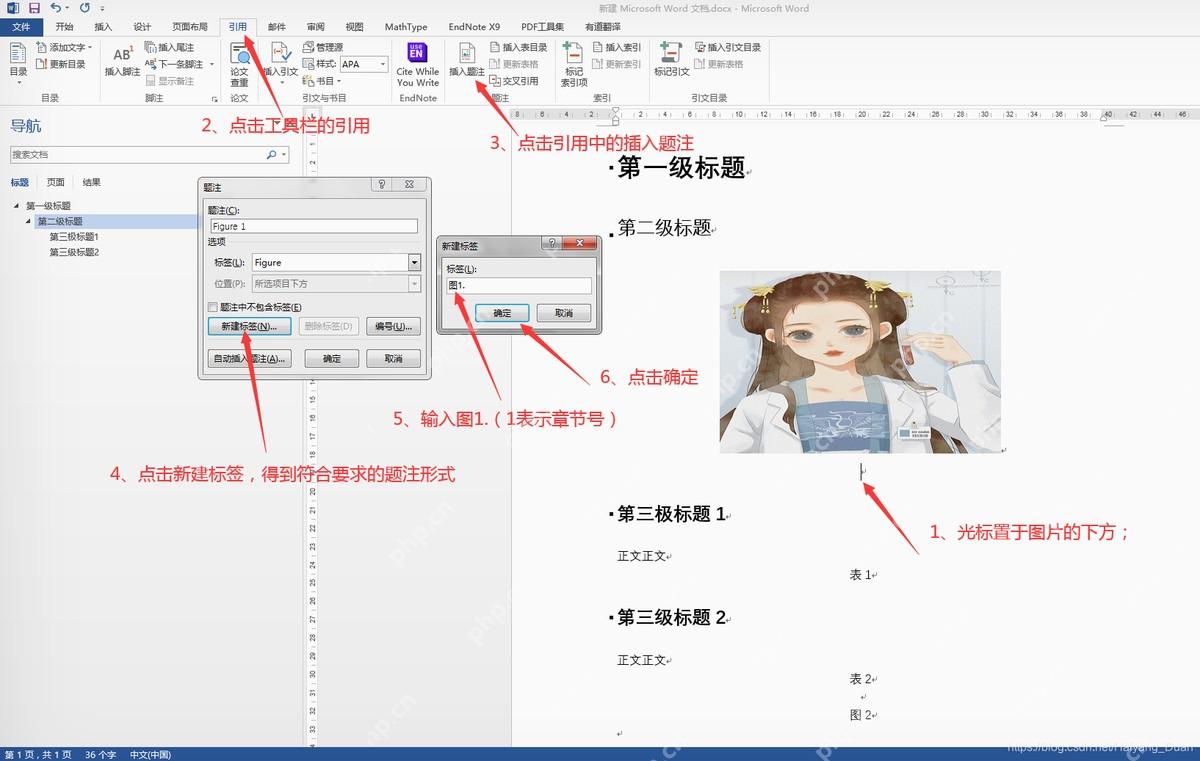
Task: Click 交叉引用 cross-reference
Action: [x=514, y=81]
